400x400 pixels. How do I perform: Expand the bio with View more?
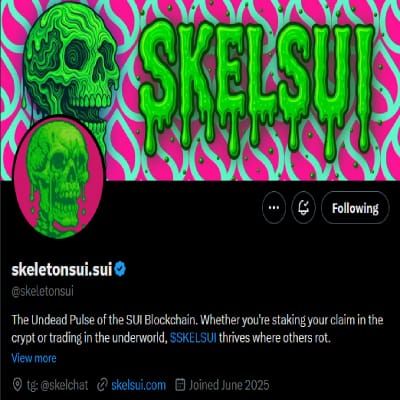[x=34, y=358]
